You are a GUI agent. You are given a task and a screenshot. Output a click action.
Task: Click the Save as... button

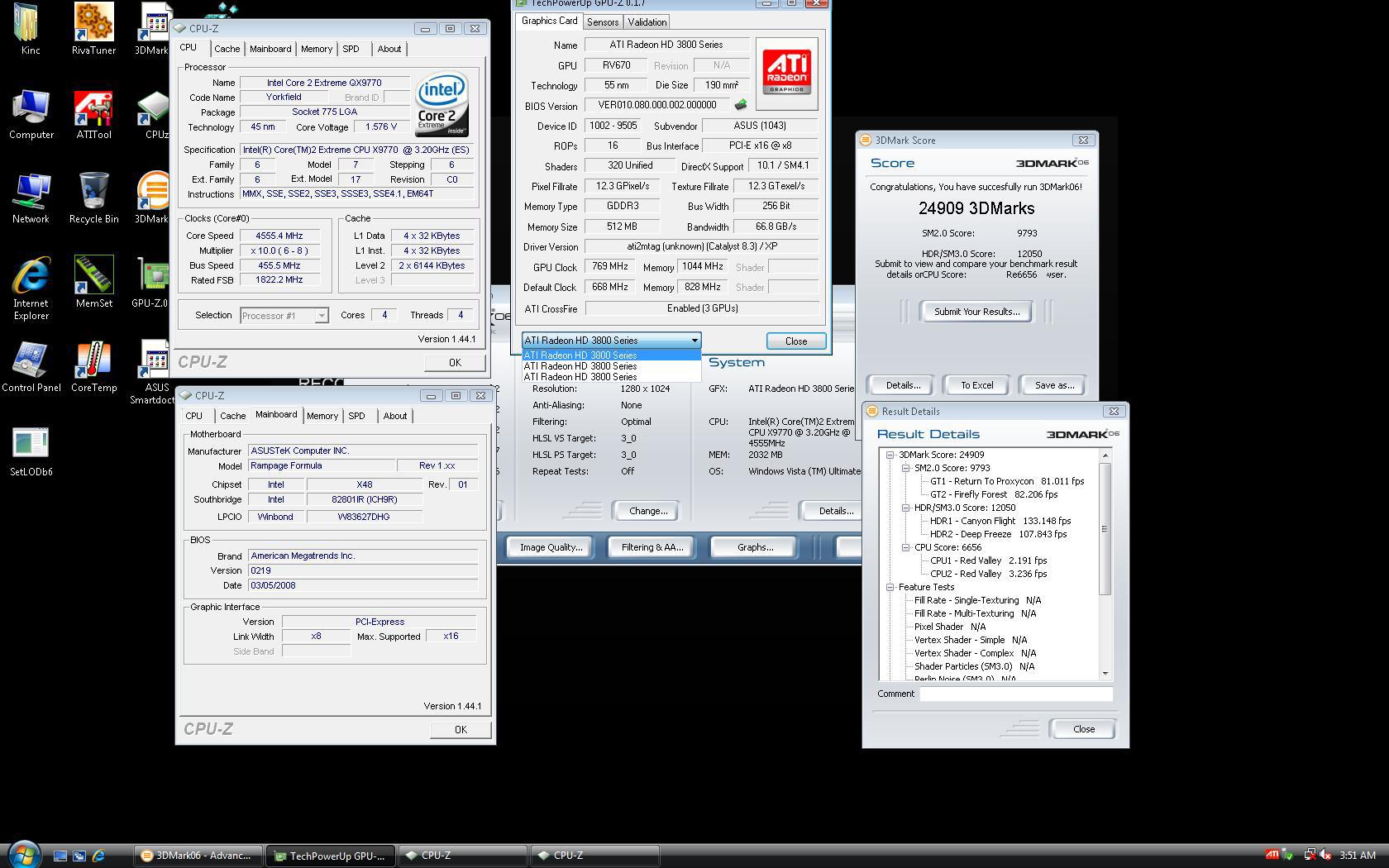point(1054,385)
